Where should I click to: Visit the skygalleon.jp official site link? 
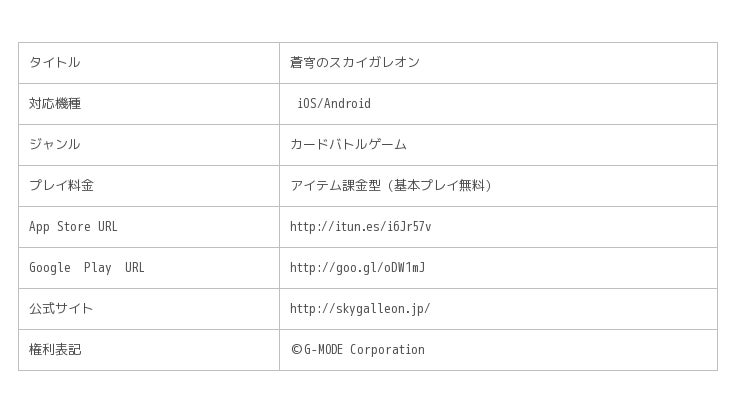tap(360, 309)
